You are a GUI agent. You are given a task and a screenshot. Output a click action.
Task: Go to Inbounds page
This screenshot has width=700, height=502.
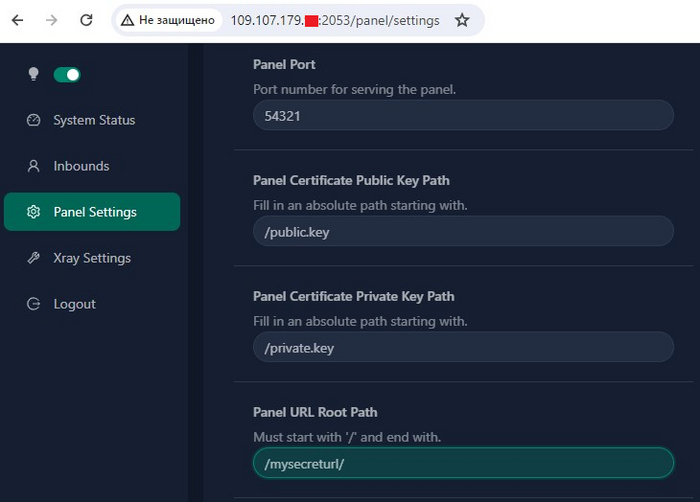(81, 166)
